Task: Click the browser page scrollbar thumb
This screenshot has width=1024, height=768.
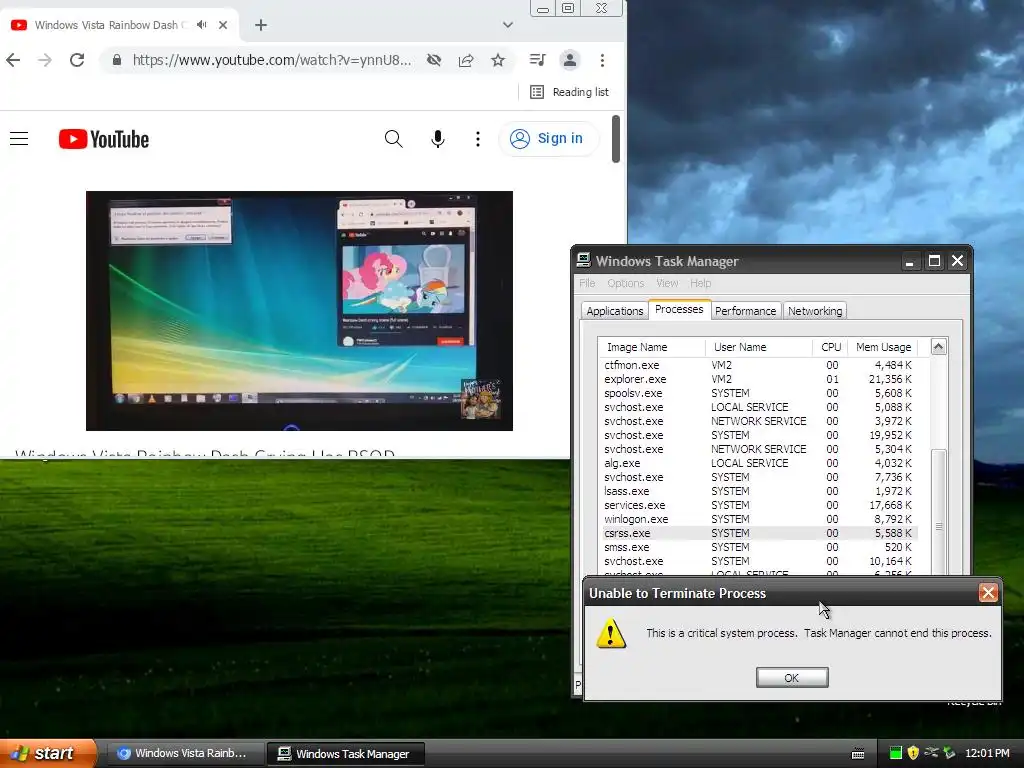Action: [x=615, y=138]
